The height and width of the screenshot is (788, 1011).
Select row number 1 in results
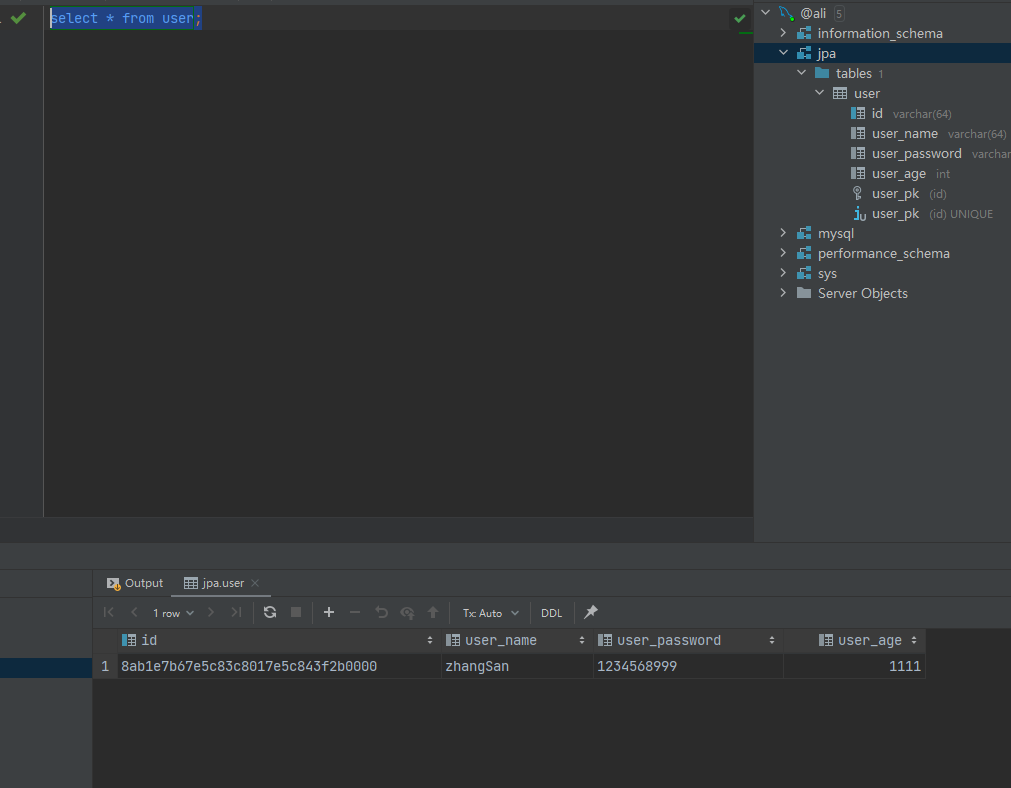click(105, 666)
